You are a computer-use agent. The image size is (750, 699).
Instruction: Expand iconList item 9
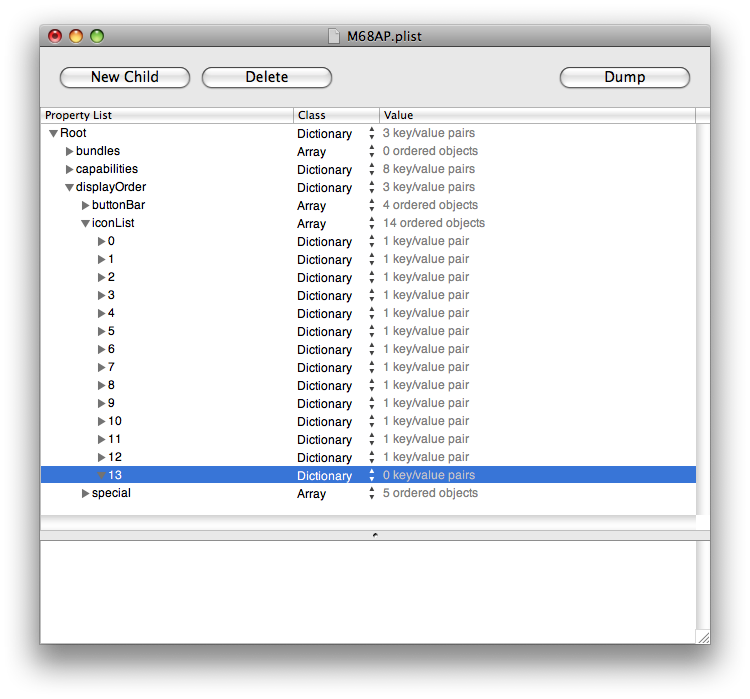101,403
